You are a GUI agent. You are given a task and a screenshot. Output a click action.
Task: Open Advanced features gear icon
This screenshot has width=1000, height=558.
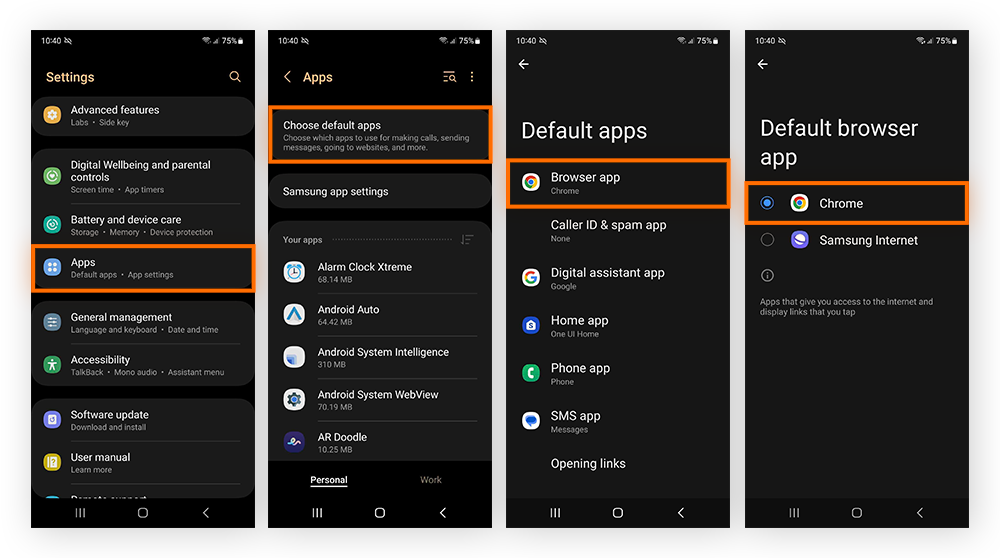coord(52,115)
